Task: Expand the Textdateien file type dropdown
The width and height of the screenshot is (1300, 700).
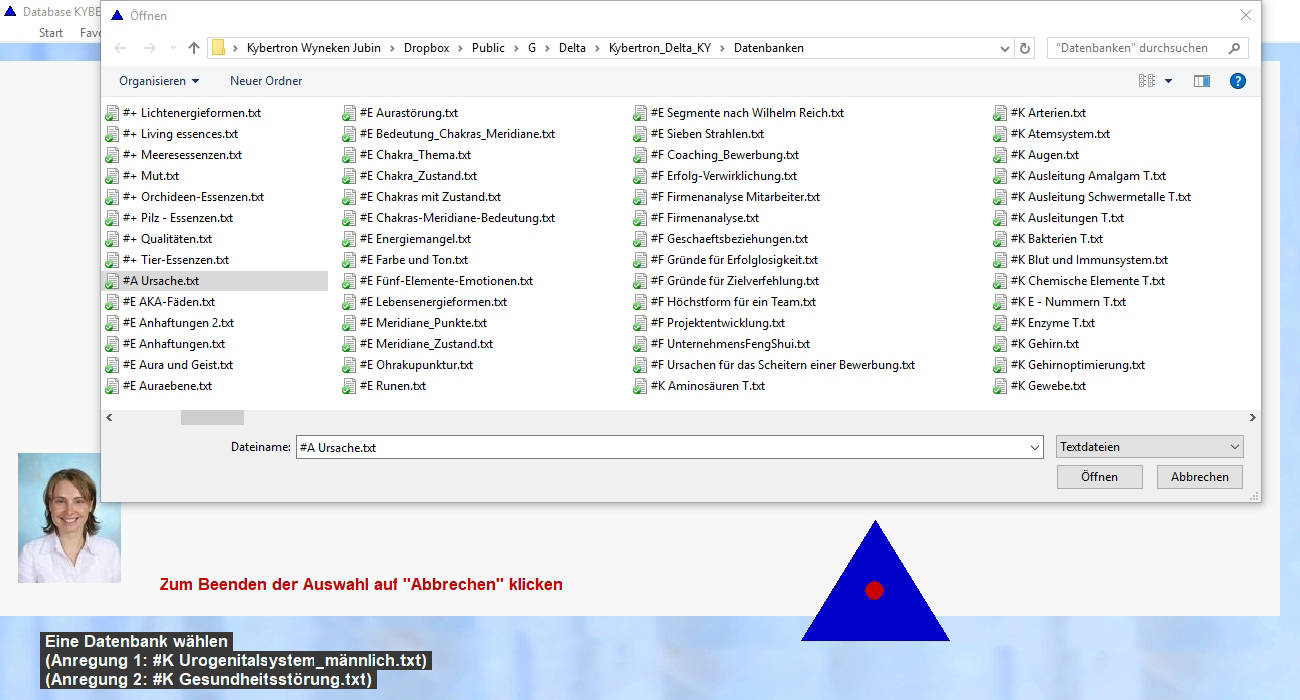Action: tap(1150, 447)
